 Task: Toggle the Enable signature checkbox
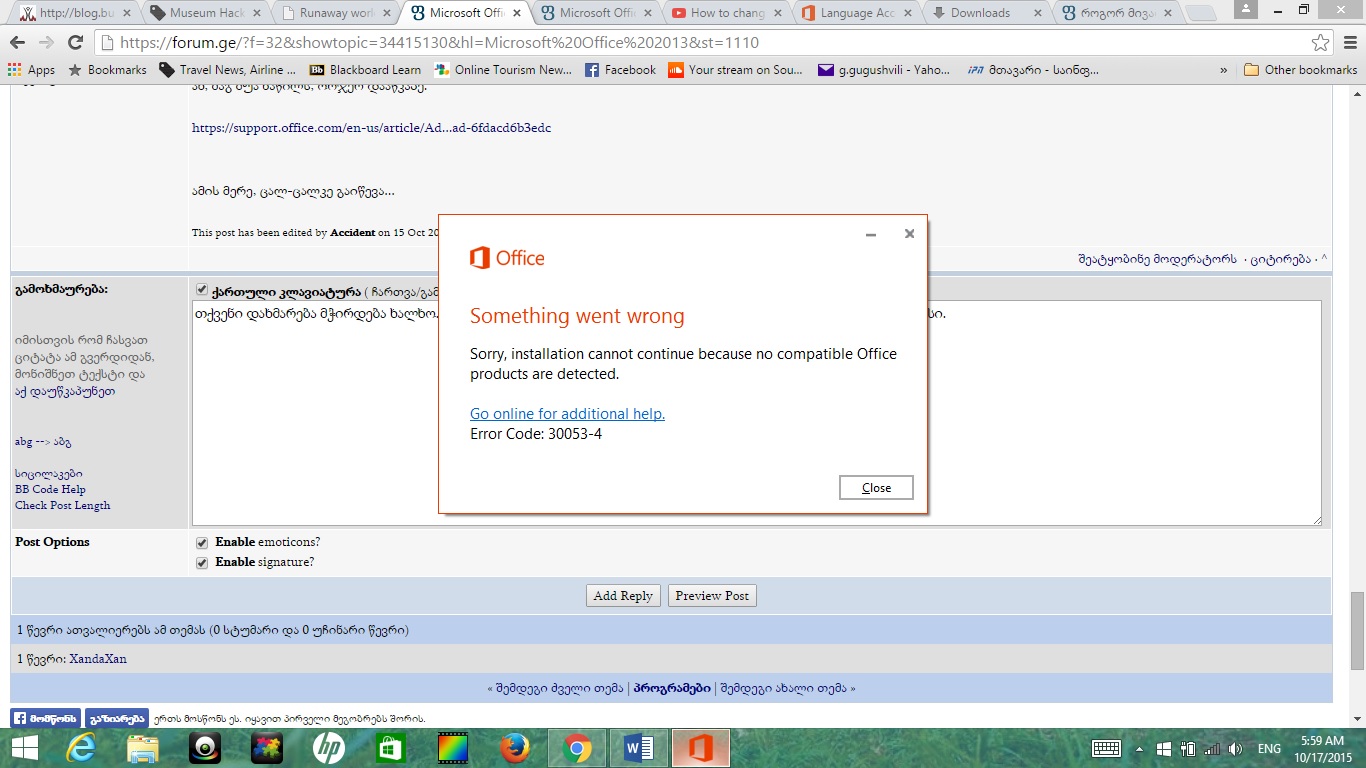click(x=202, y=563)
